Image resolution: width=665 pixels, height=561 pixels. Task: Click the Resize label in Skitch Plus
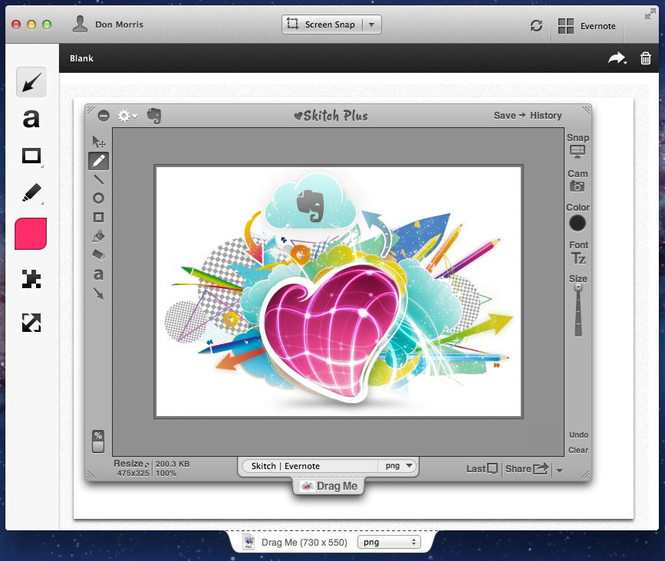click(x=131, y=463)
